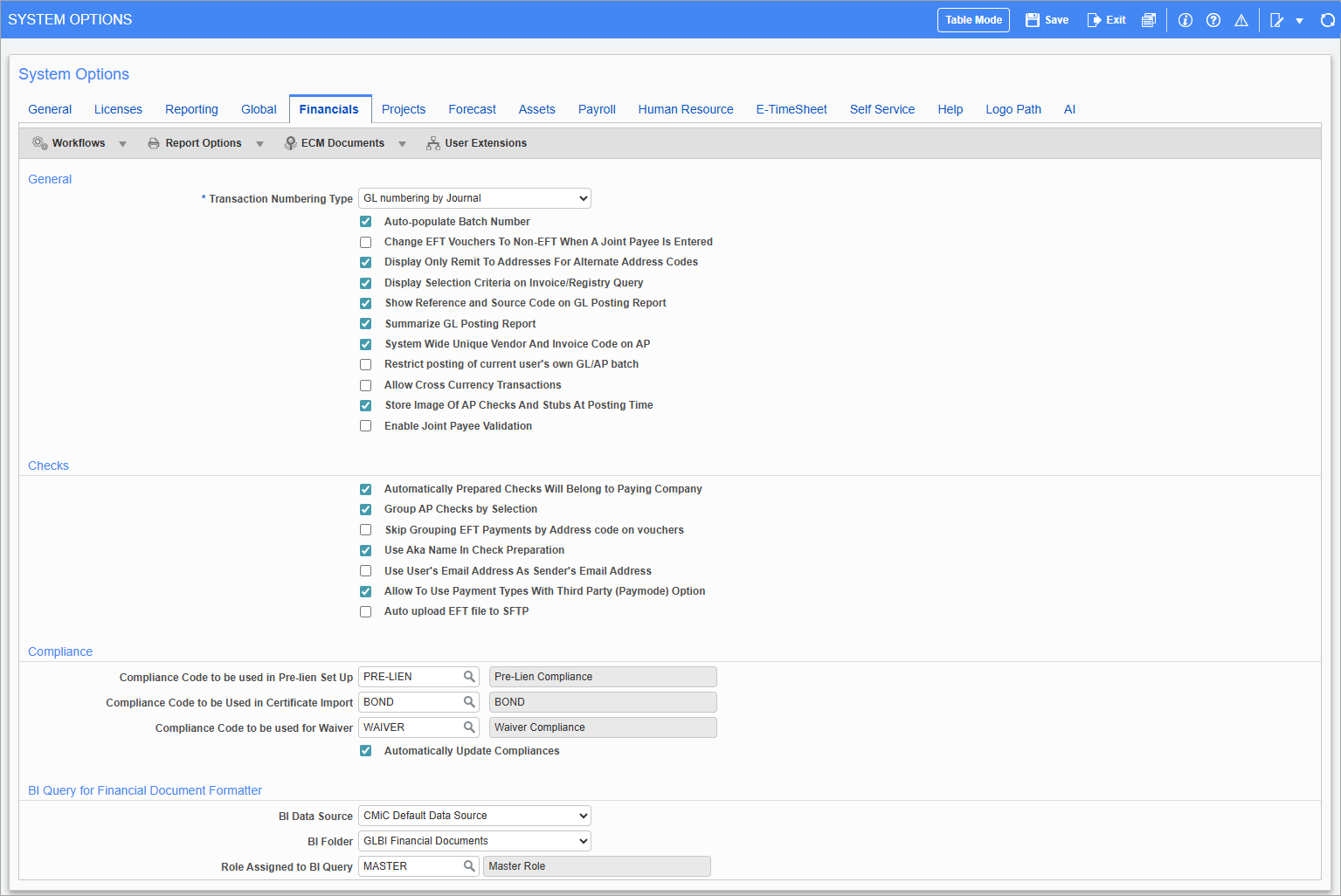Open the Assets tab

(536, 109)
